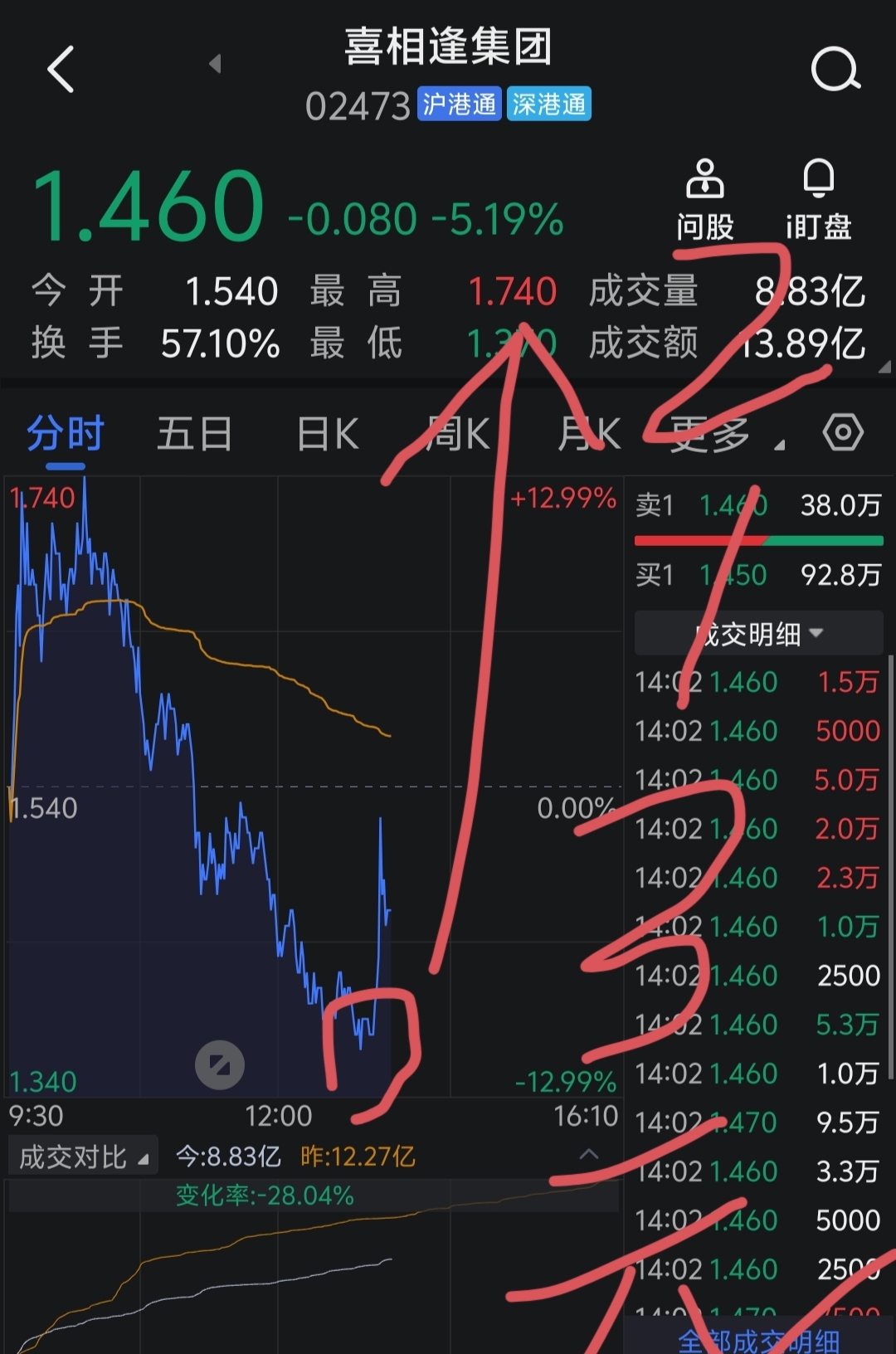
Task: Collapse the volume panel with the chevron
Action: coord(589,1154)
